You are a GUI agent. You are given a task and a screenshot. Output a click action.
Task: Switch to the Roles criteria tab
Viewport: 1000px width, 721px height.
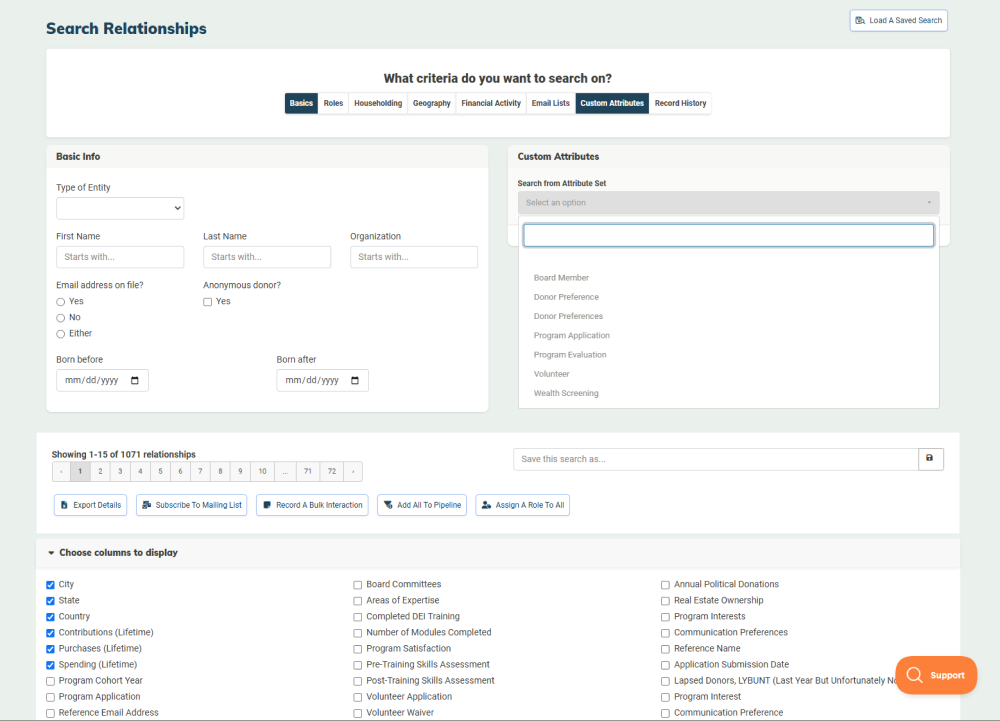(x=333, y=103)
